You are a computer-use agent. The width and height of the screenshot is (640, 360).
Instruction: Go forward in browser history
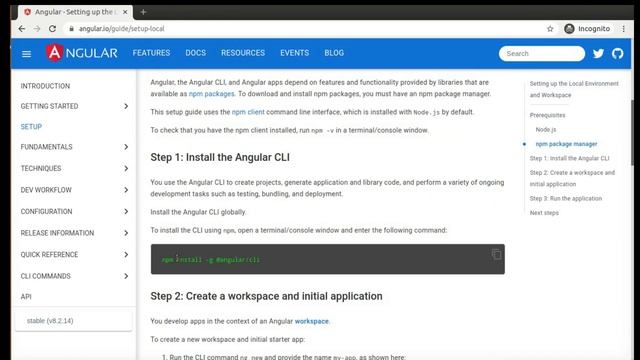pos(37,29)
